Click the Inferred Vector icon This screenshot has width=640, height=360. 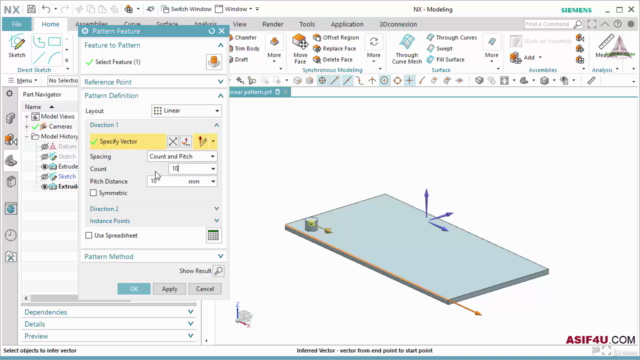point(202,141)
